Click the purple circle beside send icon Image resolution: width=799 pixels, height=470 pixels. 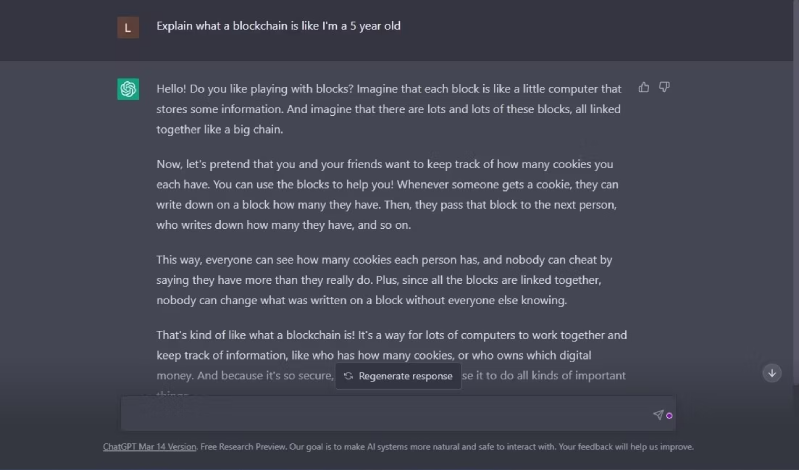click(x=669, y=415)
